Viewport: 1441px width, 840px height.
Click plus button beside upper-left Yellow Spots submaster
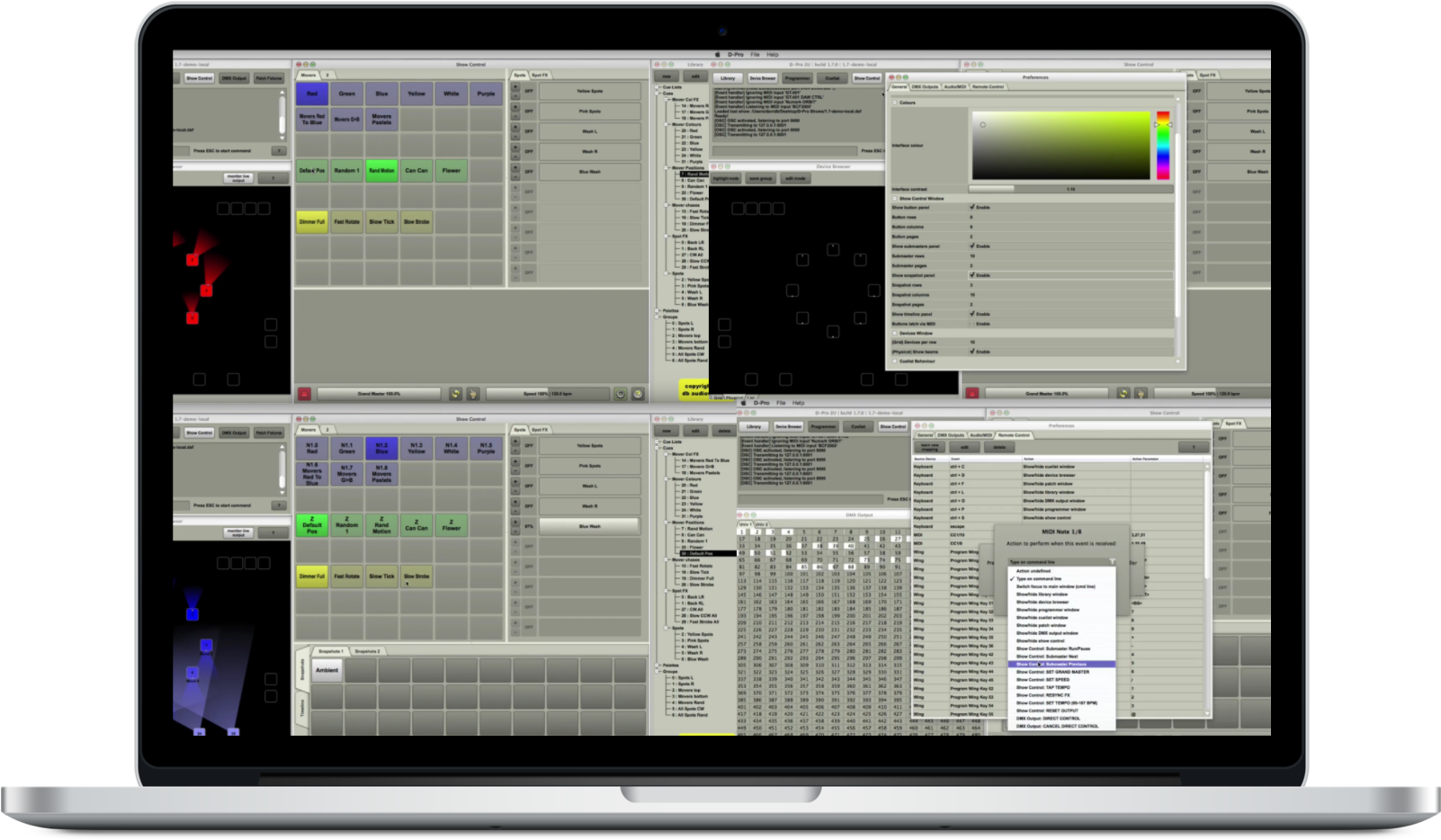(515, 87)
